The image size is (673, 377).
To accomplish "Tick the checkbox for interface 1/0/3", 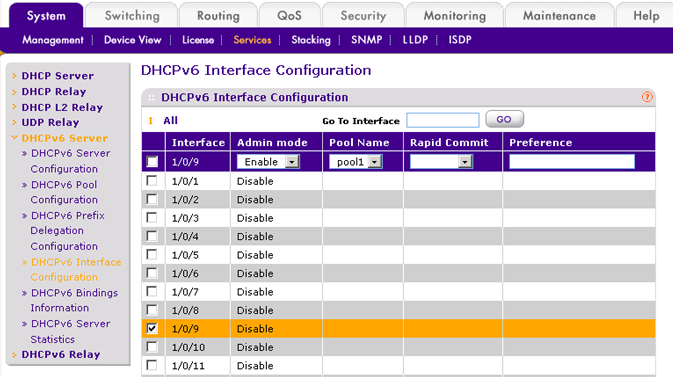I will click(152, 218).
